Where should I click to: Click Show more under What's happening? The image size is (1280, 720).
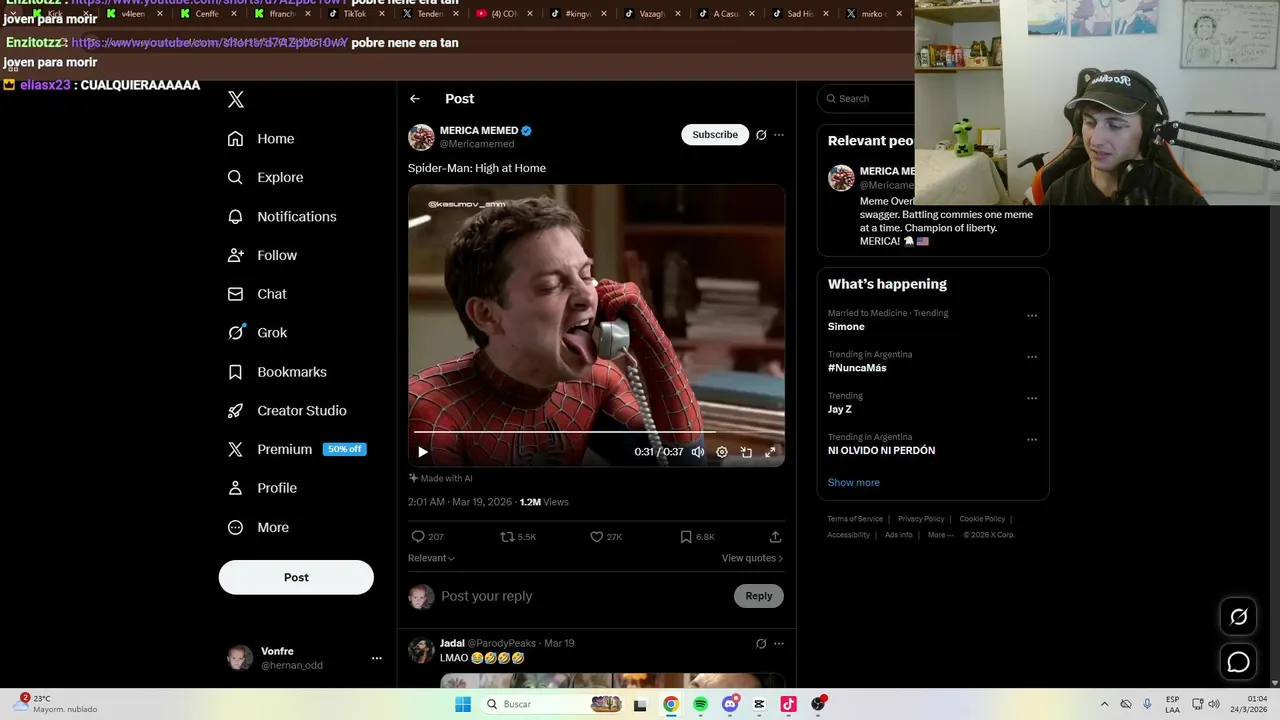point(853,483)
